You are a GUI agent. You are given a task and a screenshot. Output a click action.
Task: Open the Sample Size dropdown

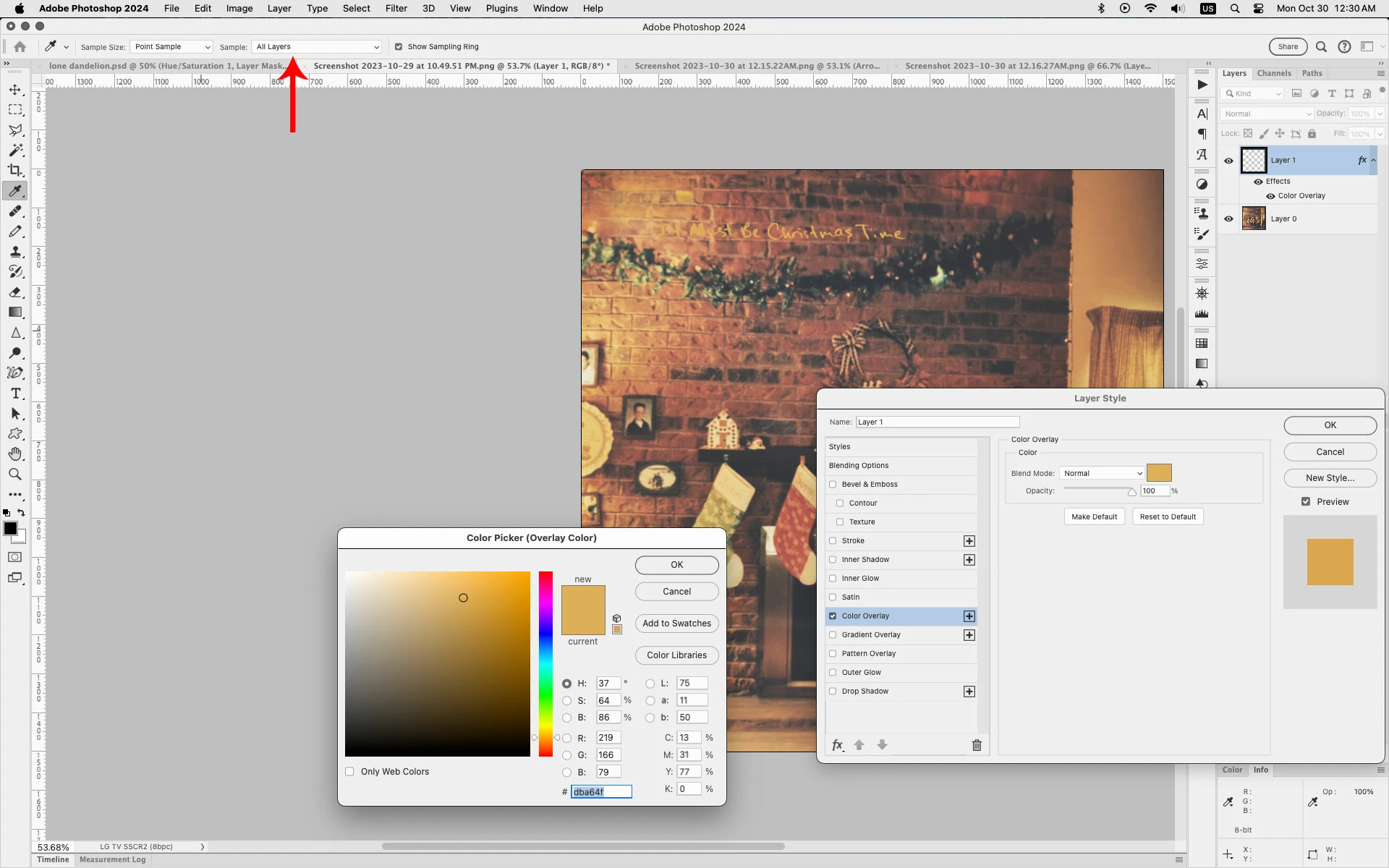point(171,47)
